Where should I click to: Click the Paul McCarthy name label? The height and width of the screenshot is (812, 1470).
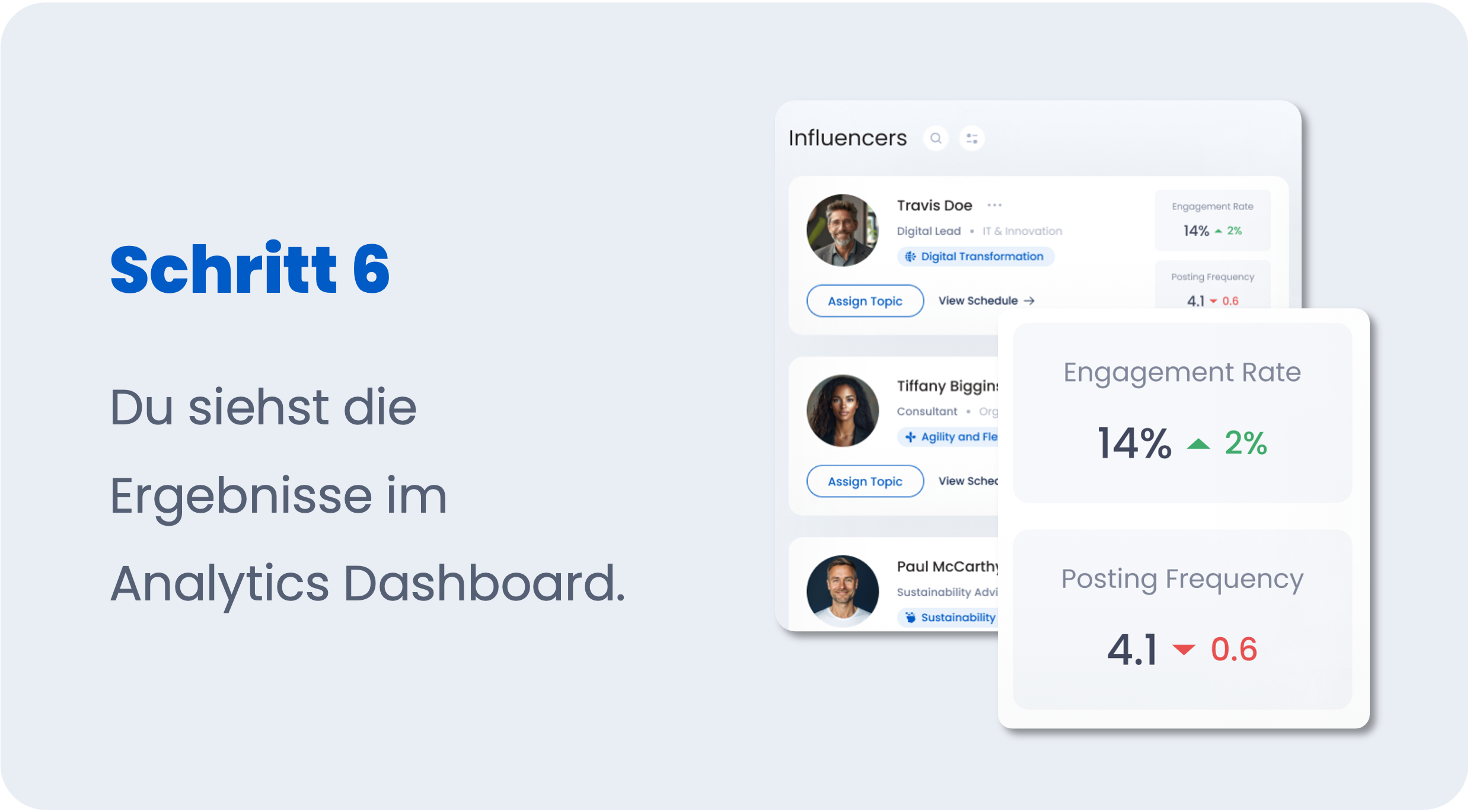coord(946,567)
